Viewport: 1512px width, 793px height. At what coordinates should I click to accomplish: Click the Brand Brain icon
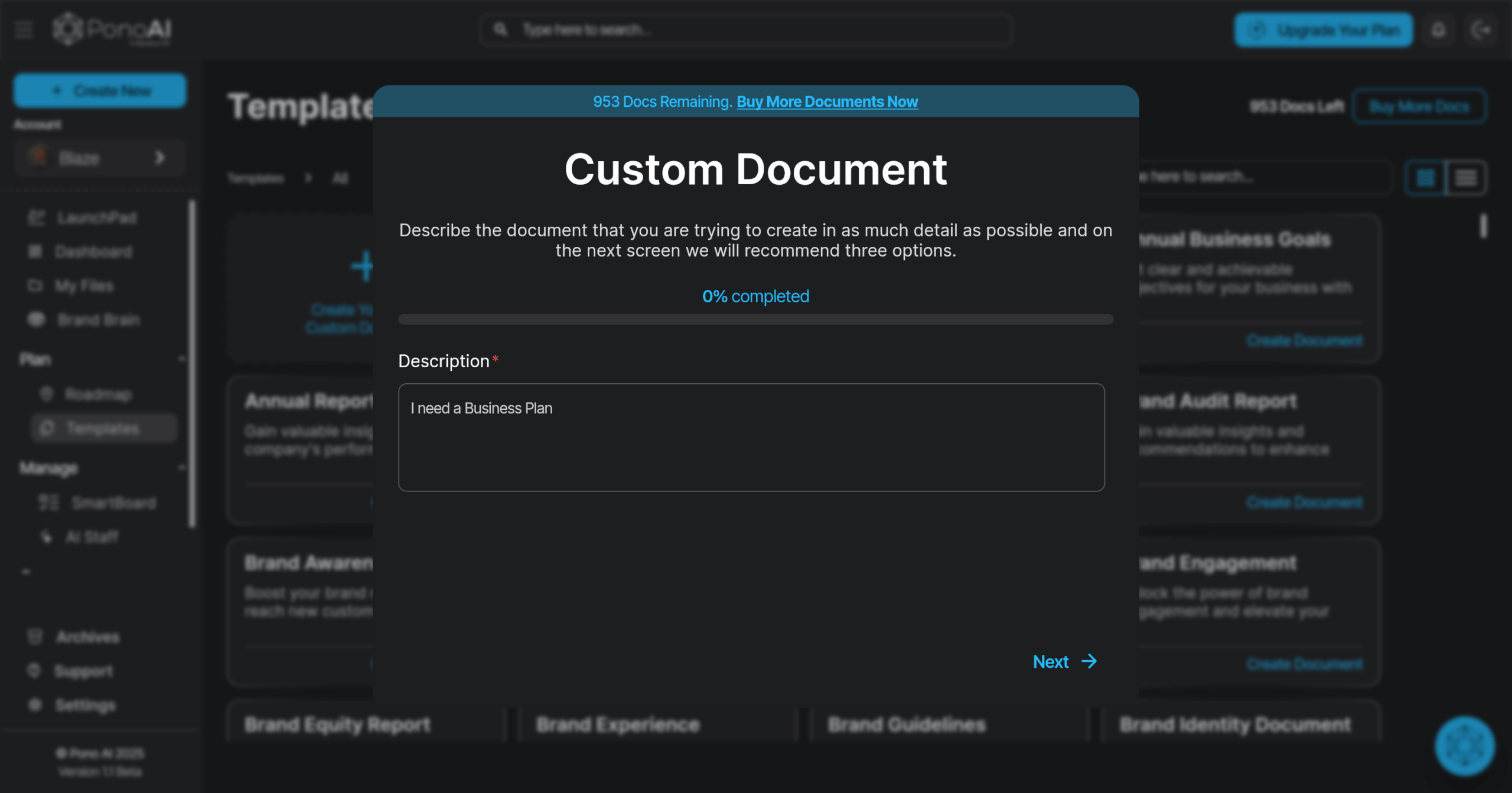(x=36, y=319)
